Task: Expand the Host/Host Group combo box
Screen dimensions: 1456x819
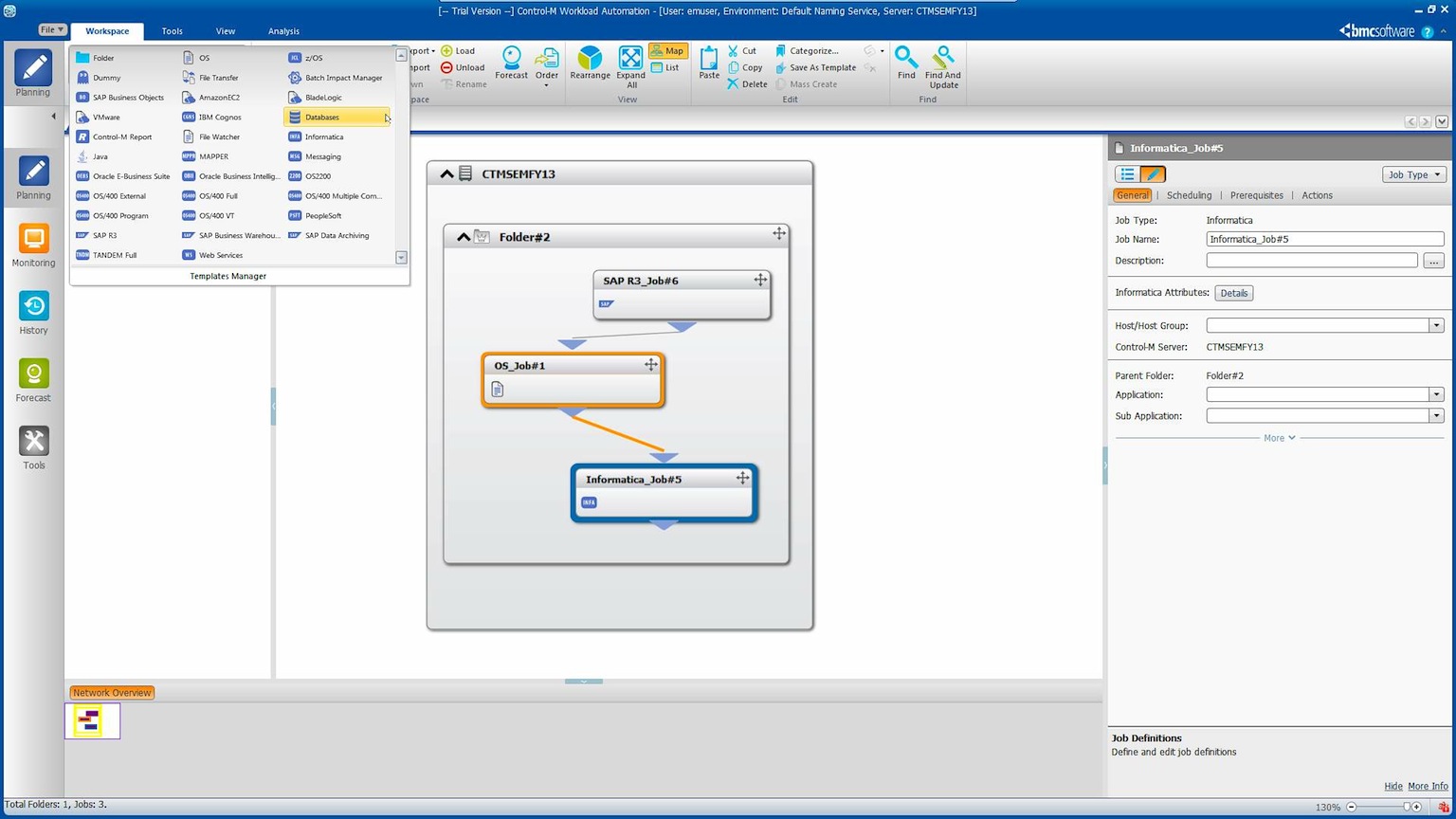Action: (1436, 326)
